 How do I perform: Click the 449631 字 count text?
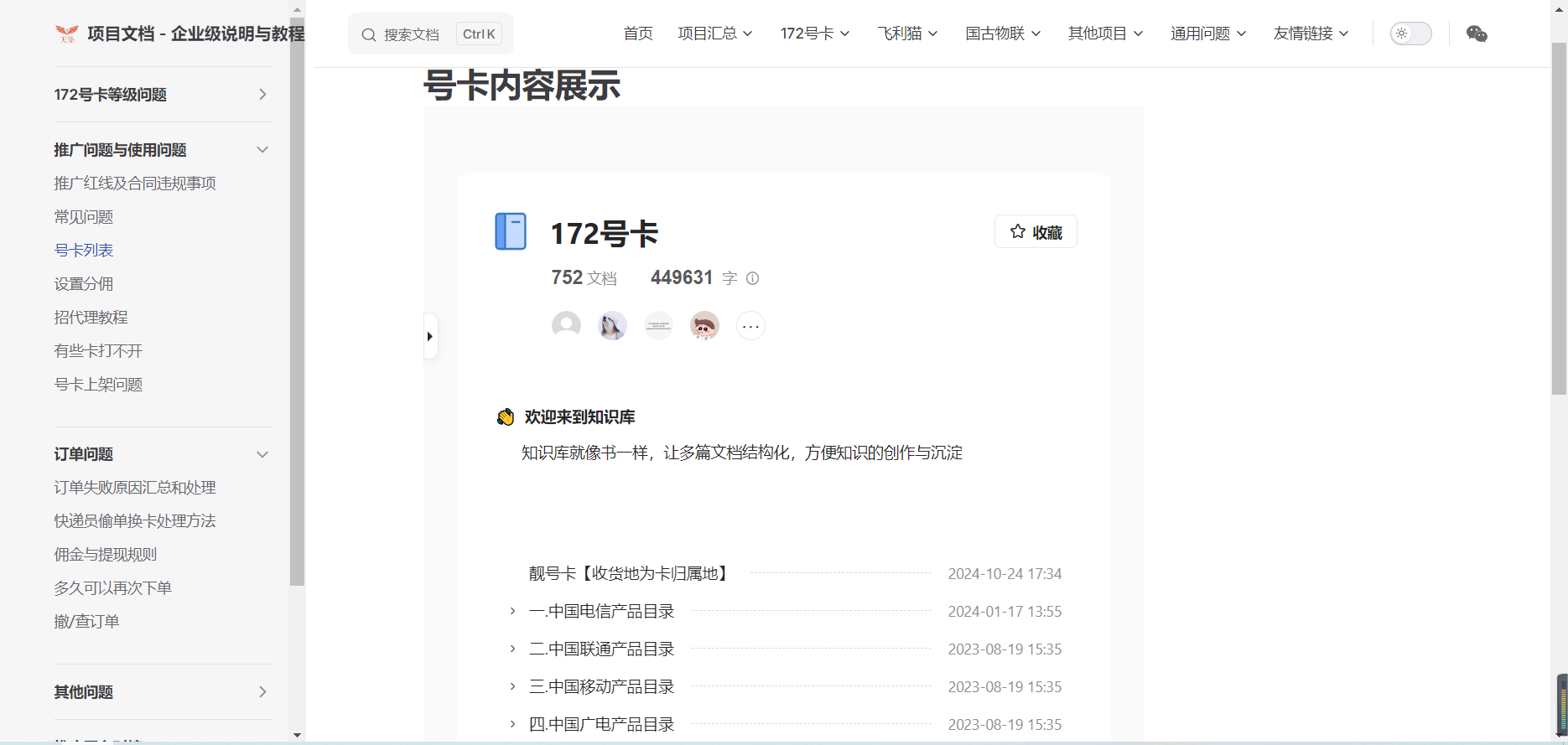coord(694,277)
